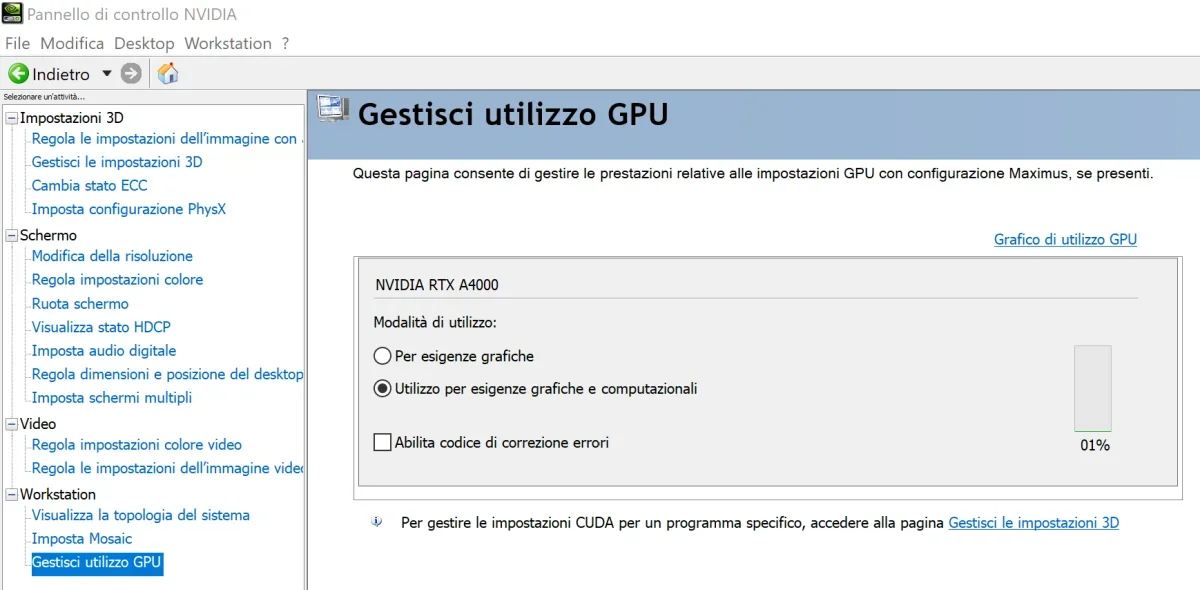This screenshot has width=1200, height=590.
Task: Open the Desktop menu
Action: (144, 43)
